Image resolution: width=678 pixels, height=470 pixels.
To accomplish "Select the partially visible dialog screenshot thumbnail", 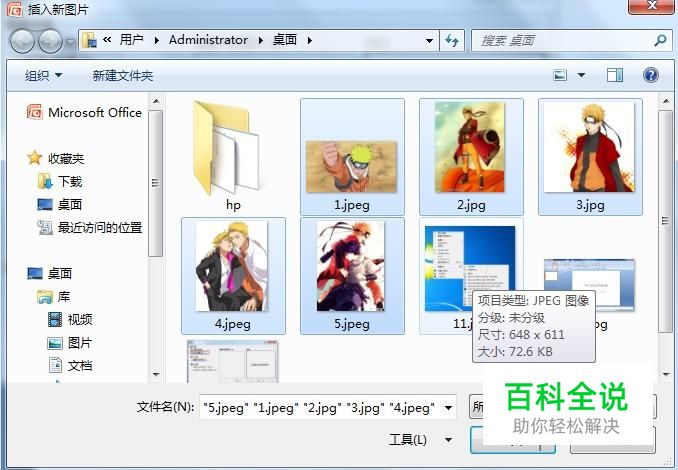I will point(233,361).
